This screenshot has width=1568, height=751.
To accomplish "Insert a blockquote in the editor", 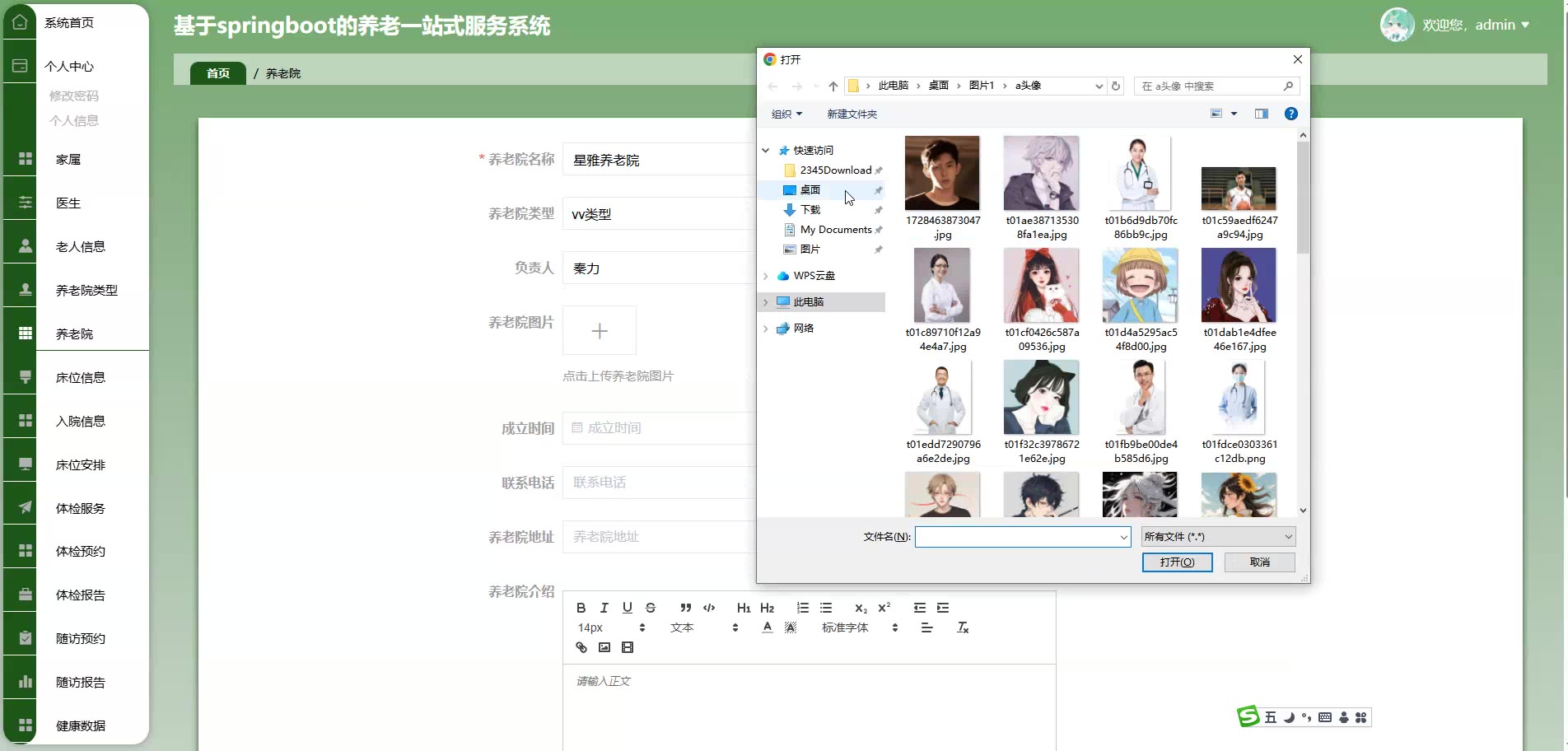I will (685, 608).
